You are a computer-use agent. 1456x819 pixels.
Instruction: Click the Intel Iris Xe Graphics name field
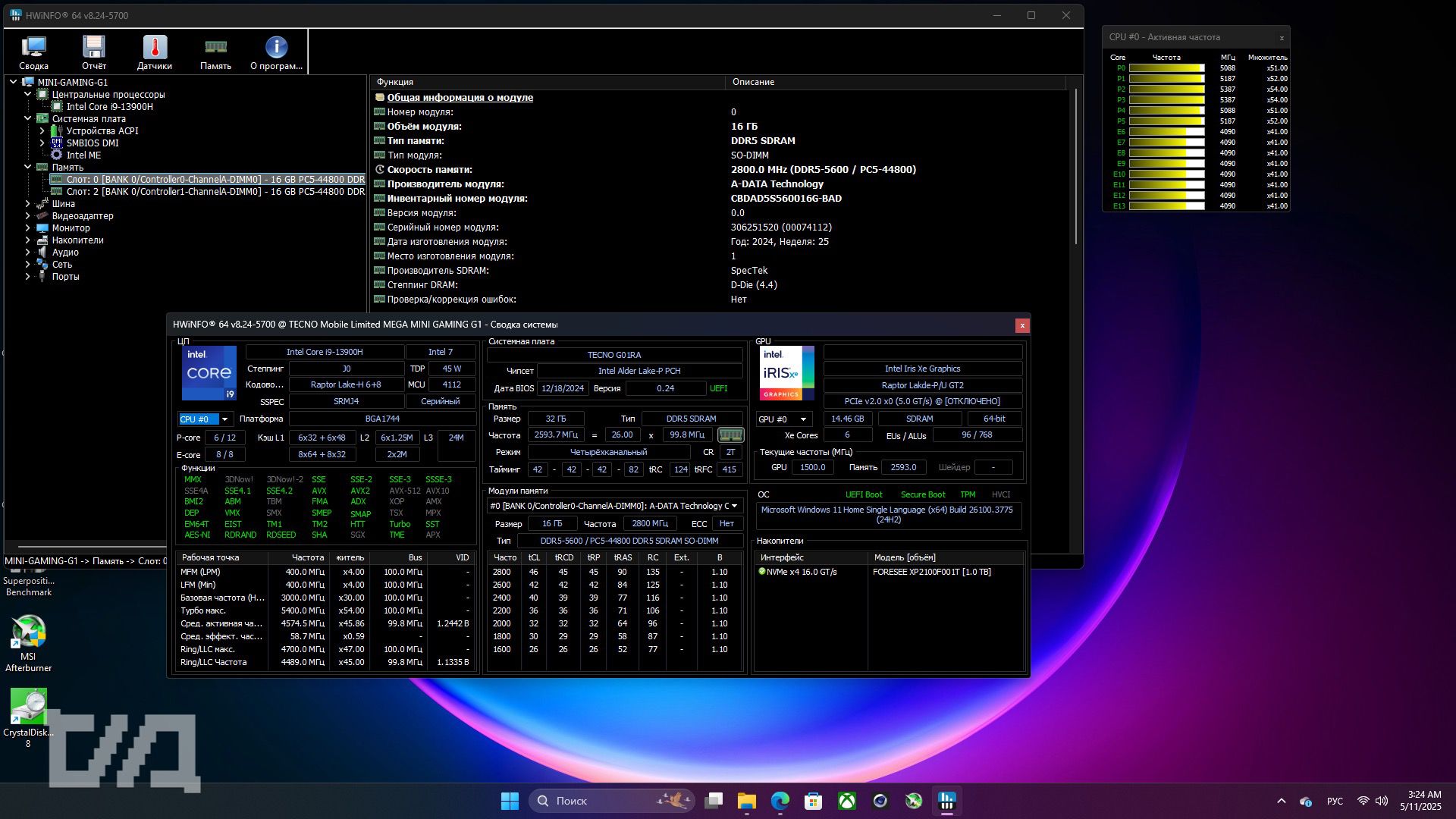coord(922,369)
